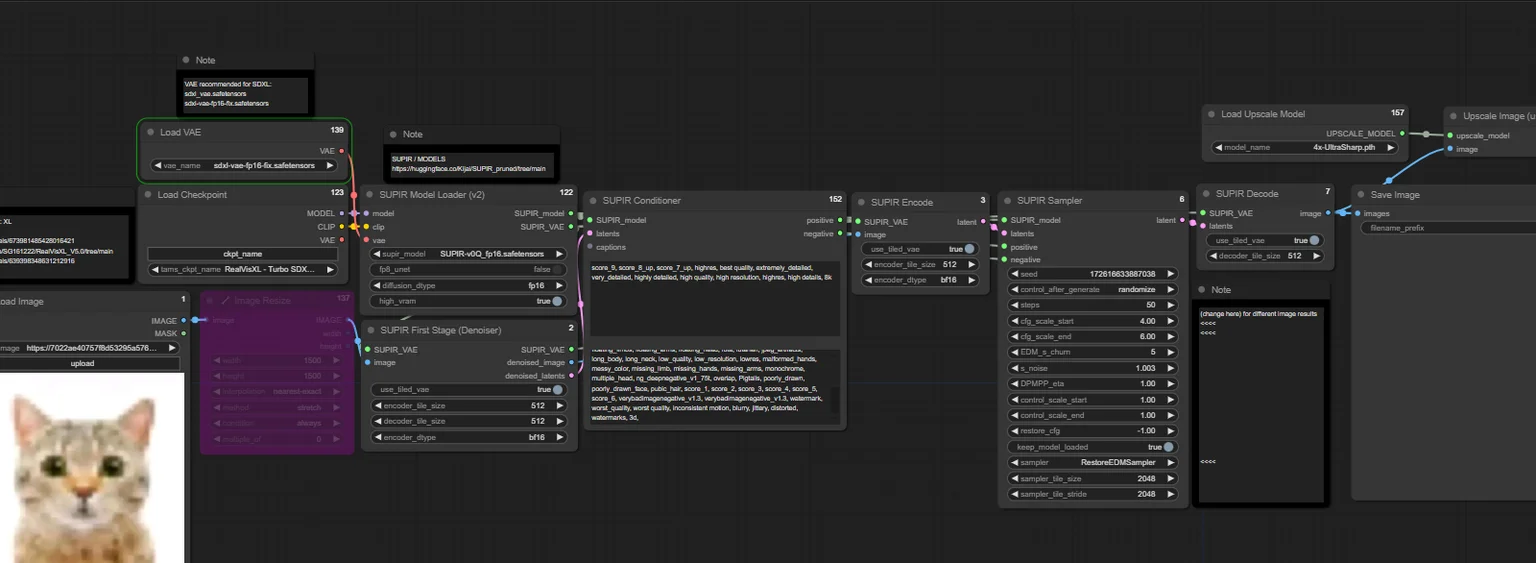Collapse the Load VAE node via its title dot
The image size is (1536, 563).
coord(149,132)
